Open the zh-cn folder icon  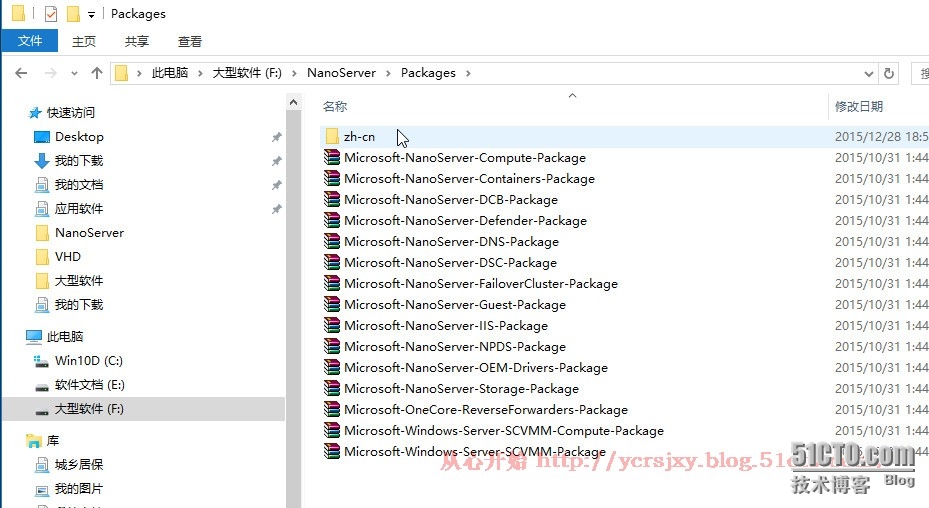[332, 136]
